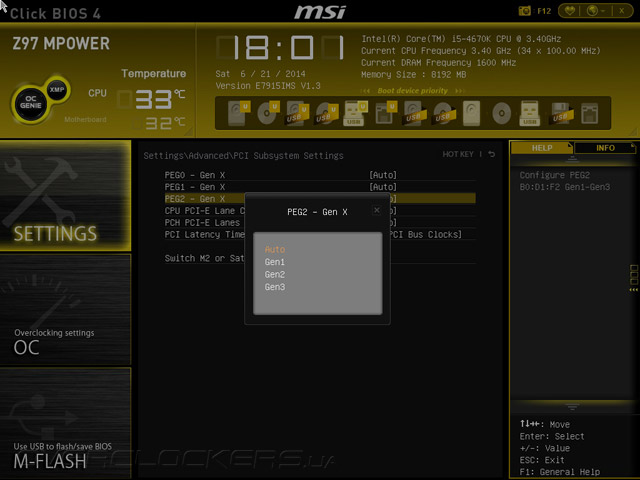The width and height of the screenshot is (640, 480).
Task: Choose Gen2 in PEG2 popup
Action: click(275, 275)
